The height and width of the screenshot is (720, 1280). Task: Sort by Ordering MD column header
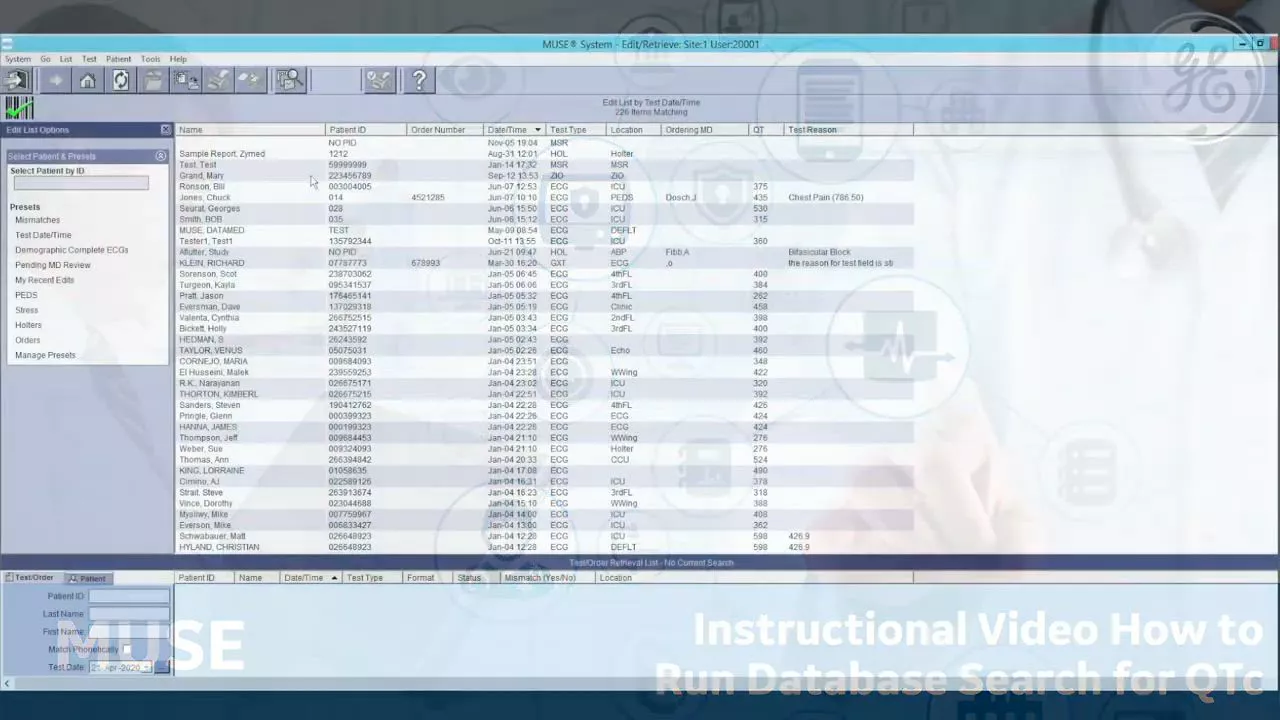coord(705,130)
